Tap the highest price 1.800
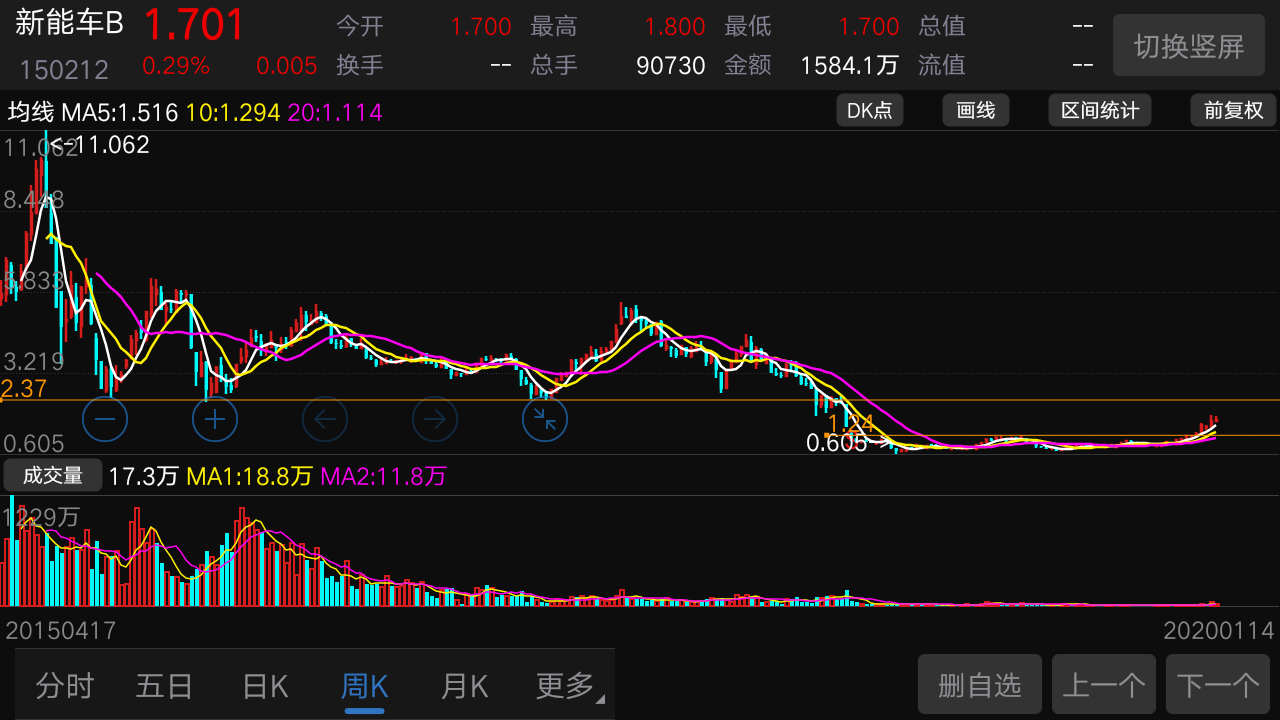The height and width of the screenshot is (720, 1280). 675,27
